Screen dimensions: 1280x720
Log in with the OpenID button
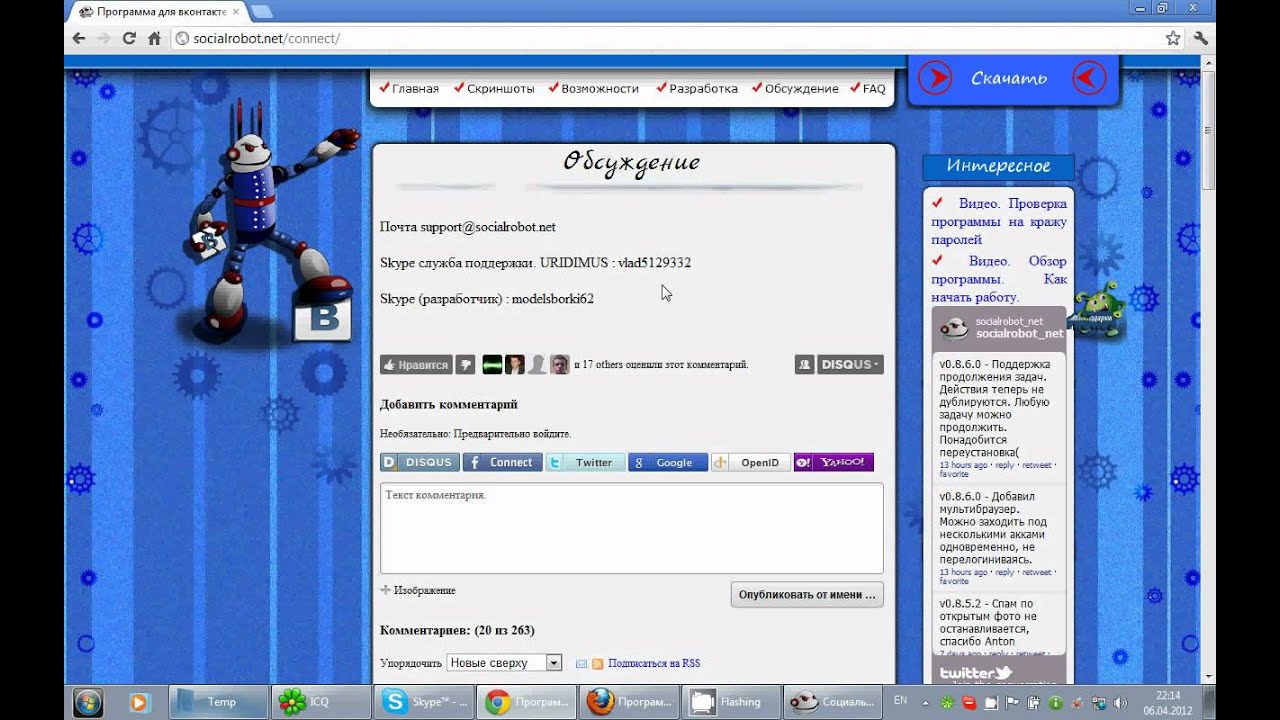[751, 463]
